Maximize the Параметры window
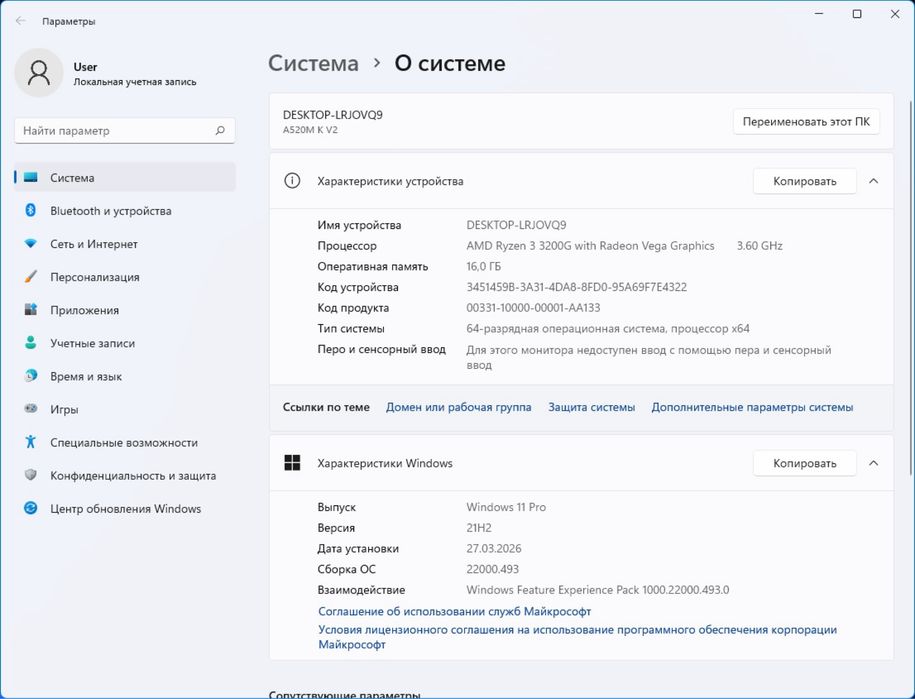This screenshot has height=699, width=915. click(x=857, y=14)
